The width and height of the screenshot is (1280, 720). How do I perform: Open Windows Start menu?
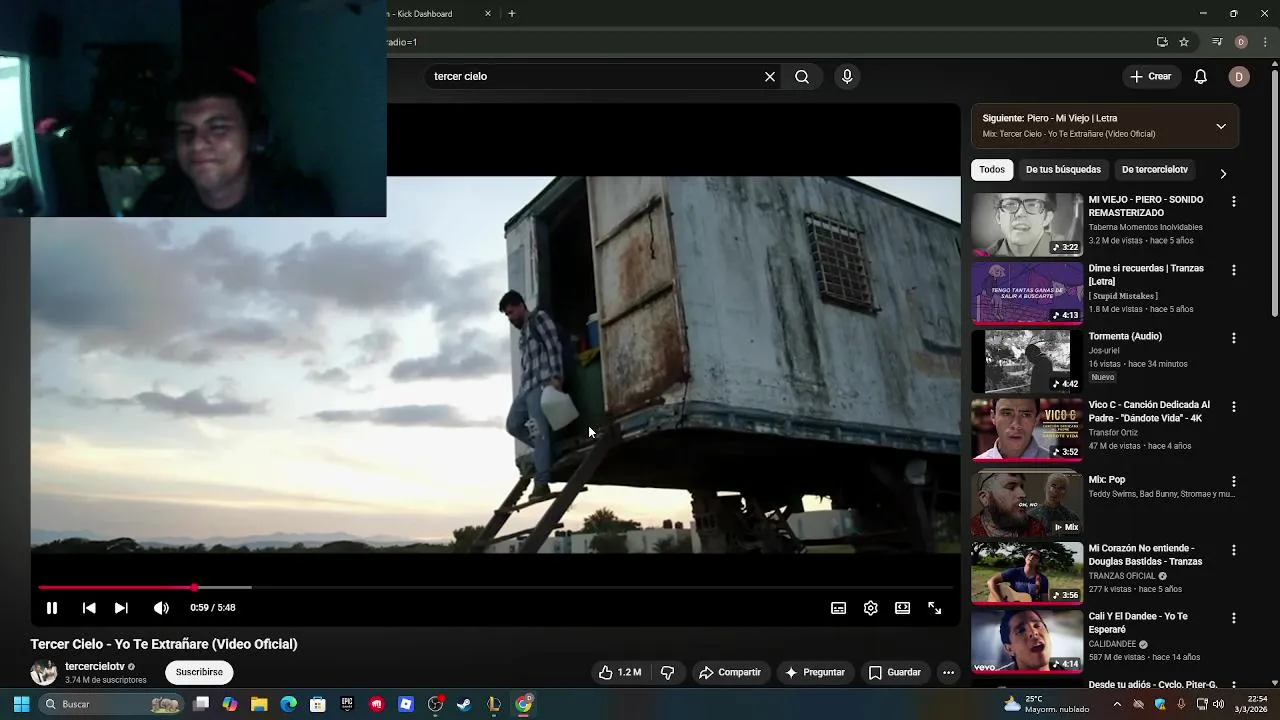click(21, 704)
